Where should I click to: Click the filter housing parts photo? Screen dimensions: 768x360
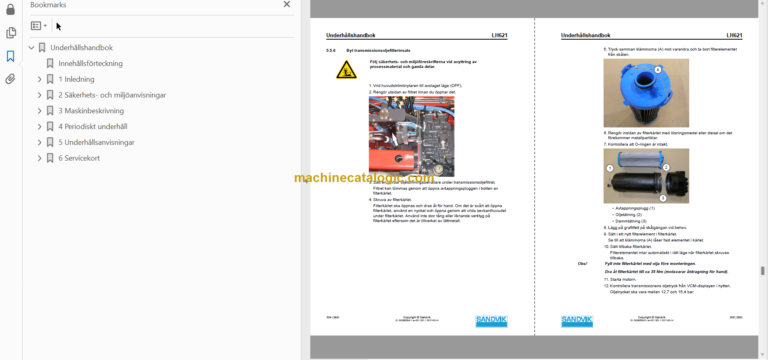point(646,176)
